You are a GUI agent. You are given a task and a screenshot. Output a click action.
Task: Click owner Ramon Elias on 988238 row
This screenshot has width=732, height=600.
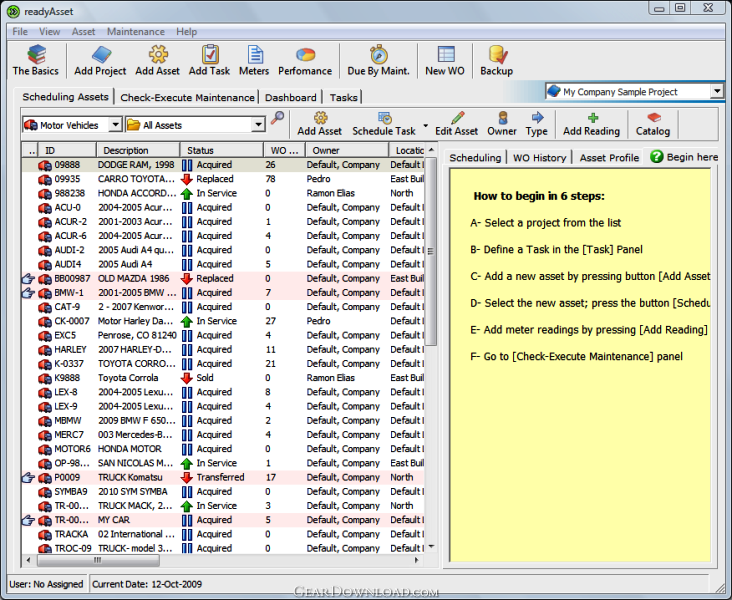(331, 193)
